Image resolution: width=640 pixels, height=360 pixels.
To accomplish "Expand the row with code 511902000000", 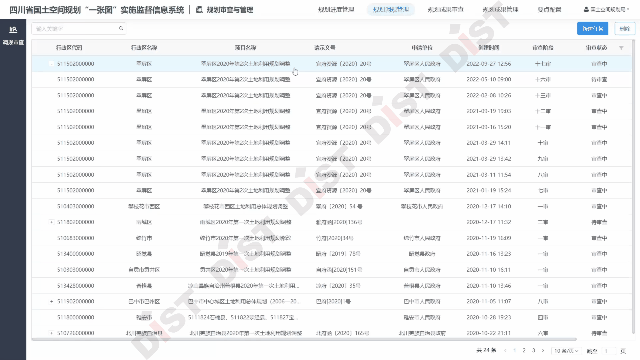I will pyautogui.click(x=51, y=301).
